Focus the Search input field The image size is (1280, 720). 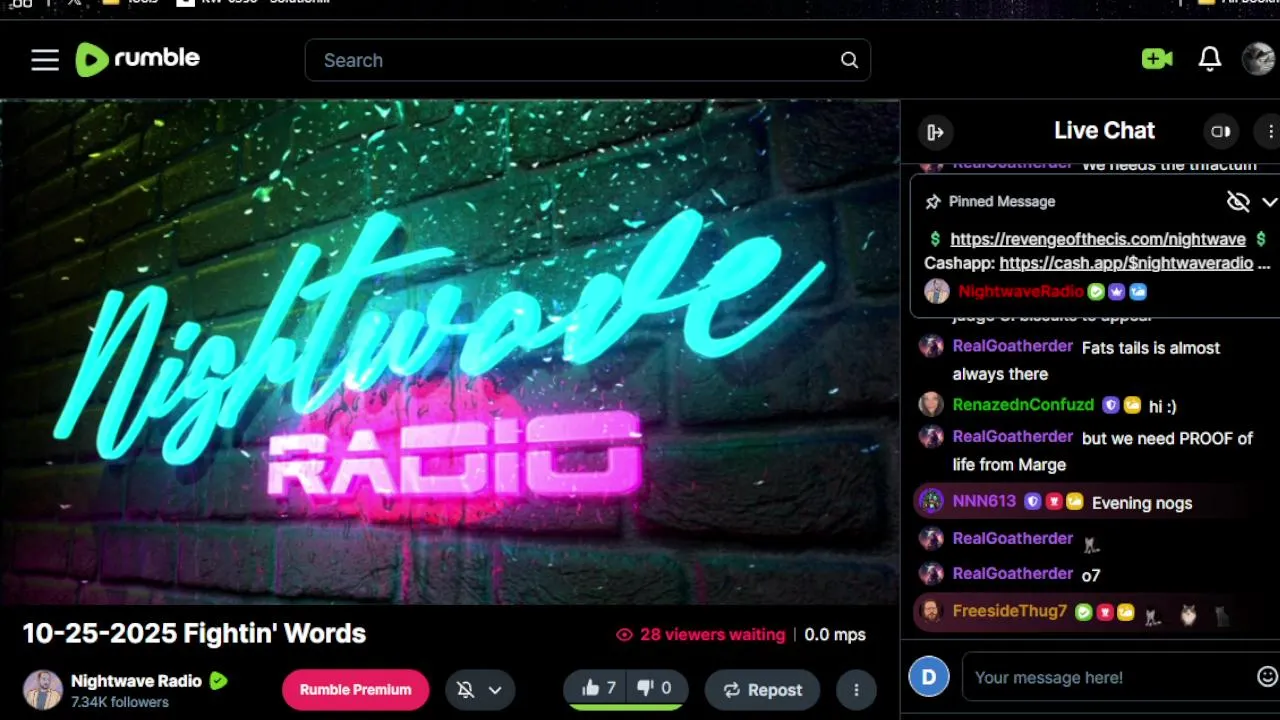coord(587,60)
